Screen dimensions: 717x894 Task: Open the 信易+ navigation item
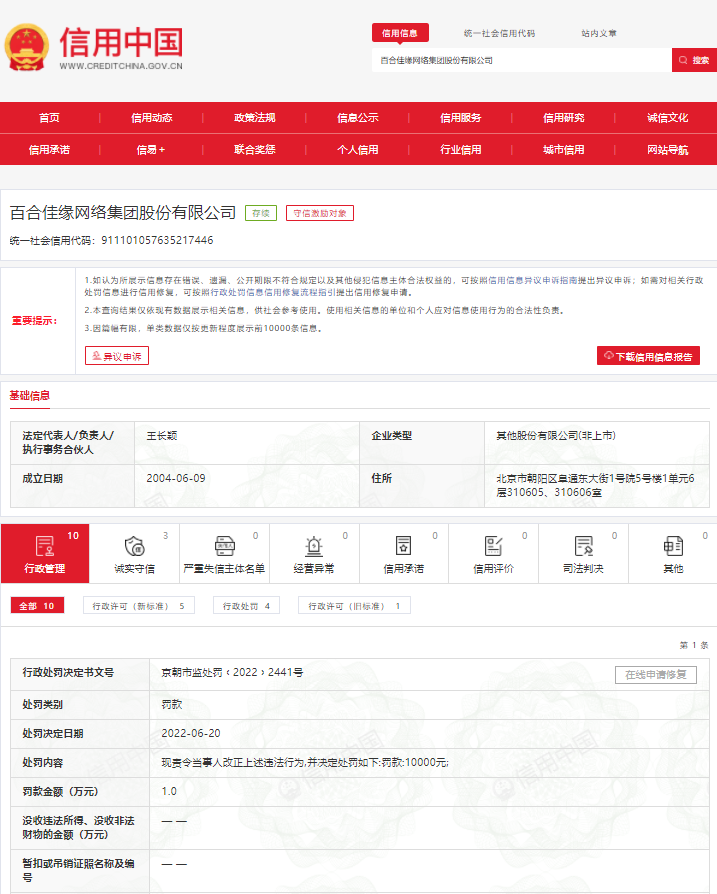tap(151, 149)
